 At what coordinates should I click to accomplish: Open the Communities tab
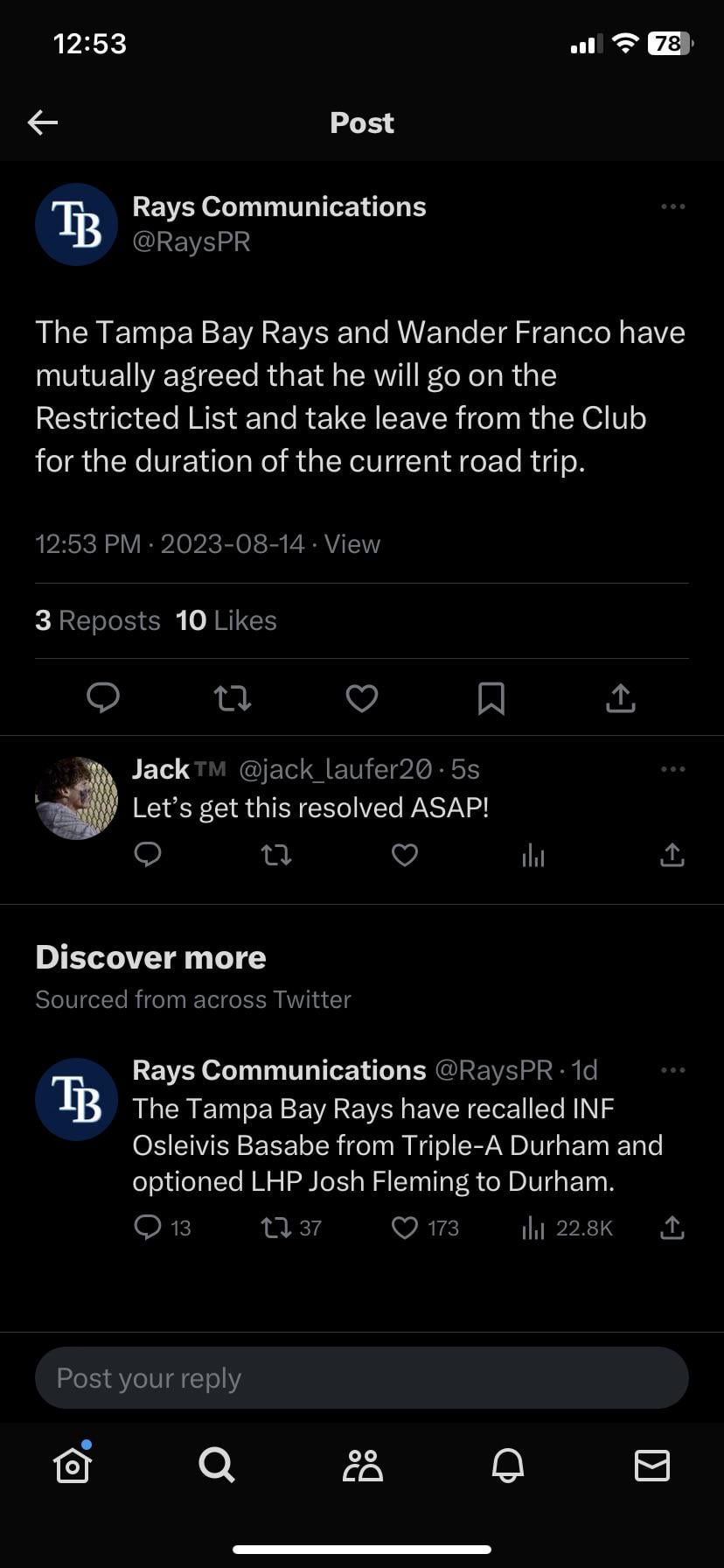pos(362,1465)
